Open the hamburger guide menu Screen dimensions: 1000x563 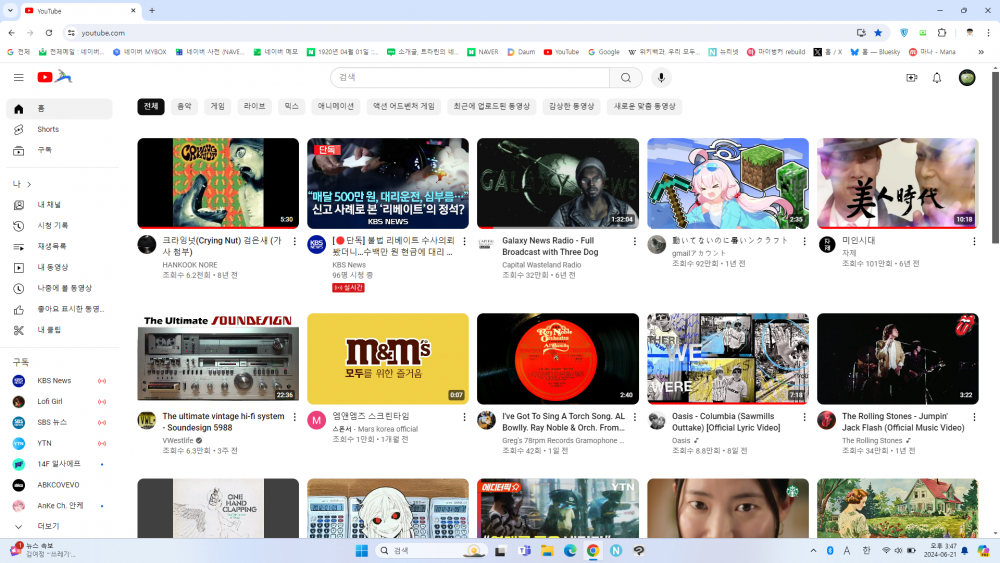18,77
